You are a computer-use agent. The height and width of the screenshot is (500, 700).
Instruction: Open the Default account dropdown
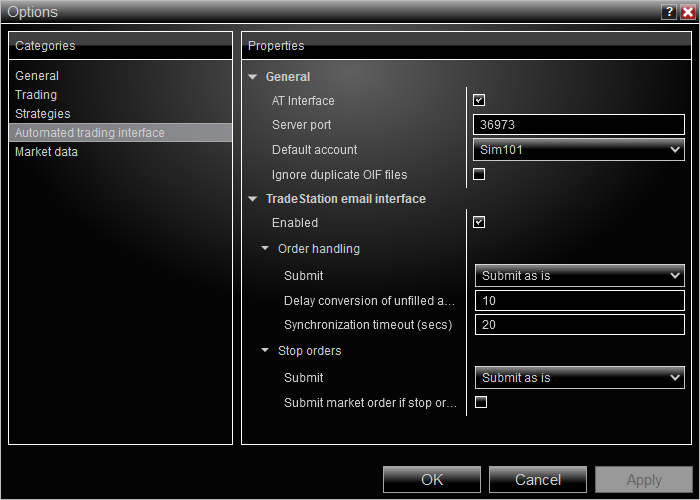click(x=579, y=150)
